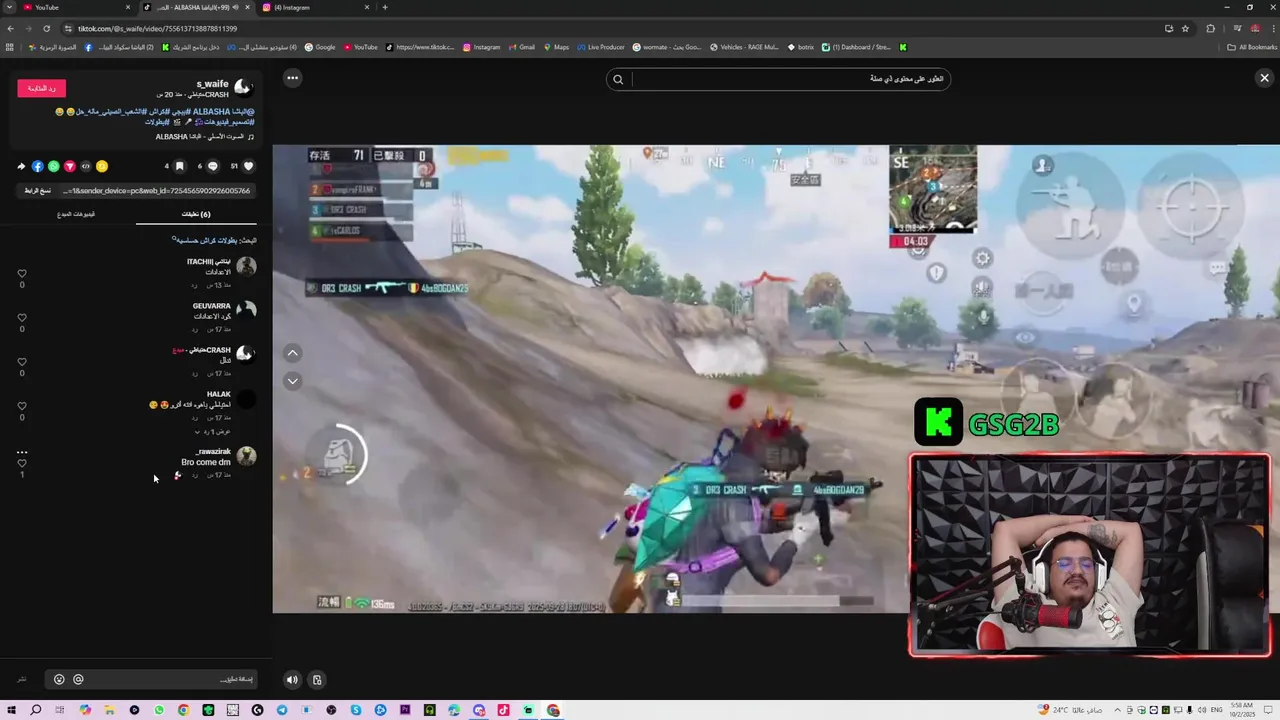Image resolution: width=1280 pixels, height=720 pixels.
Task: Open TikTok app from the taskbar
Action: (x=503, y=710)
